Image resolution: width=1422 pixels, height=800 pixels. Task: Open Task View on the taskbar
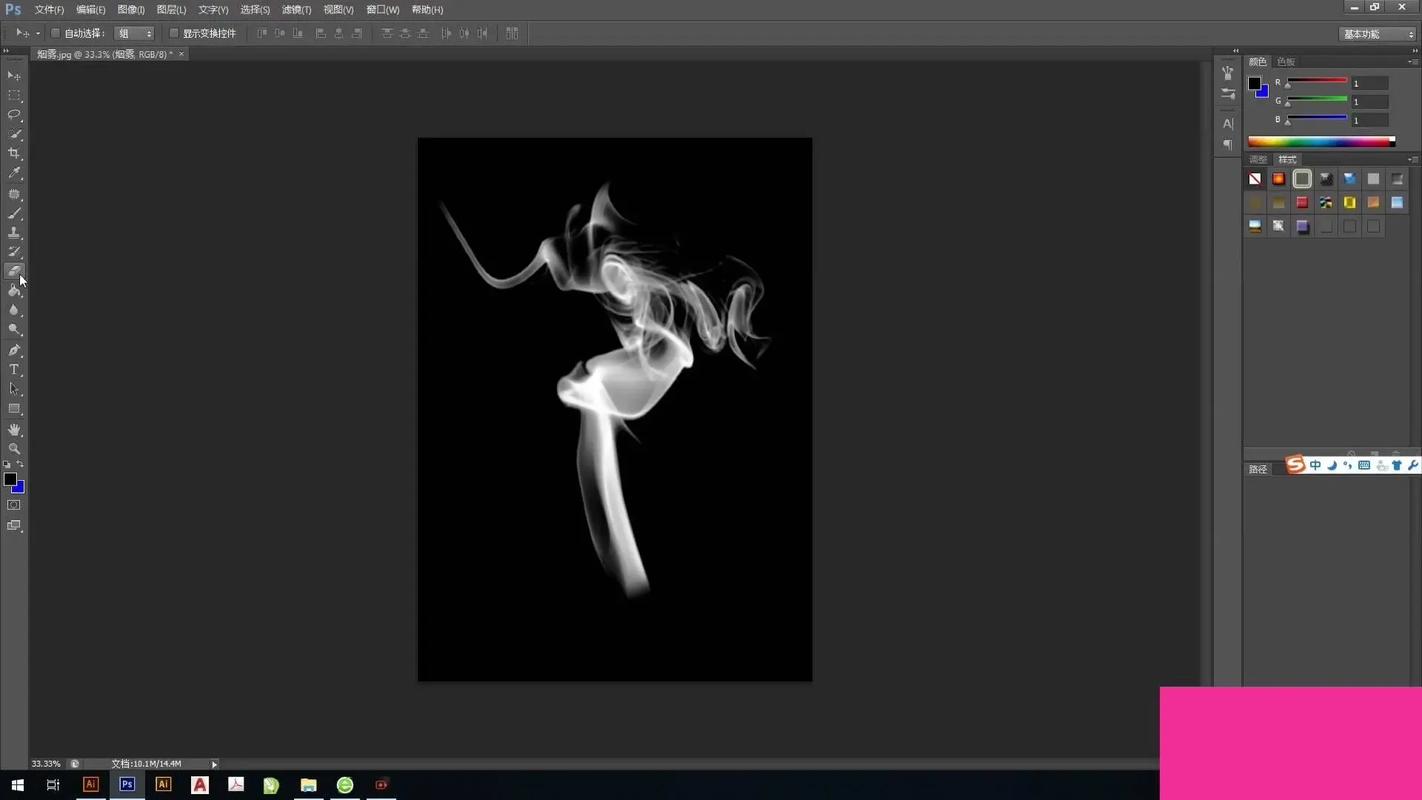(x=53, y=785)
